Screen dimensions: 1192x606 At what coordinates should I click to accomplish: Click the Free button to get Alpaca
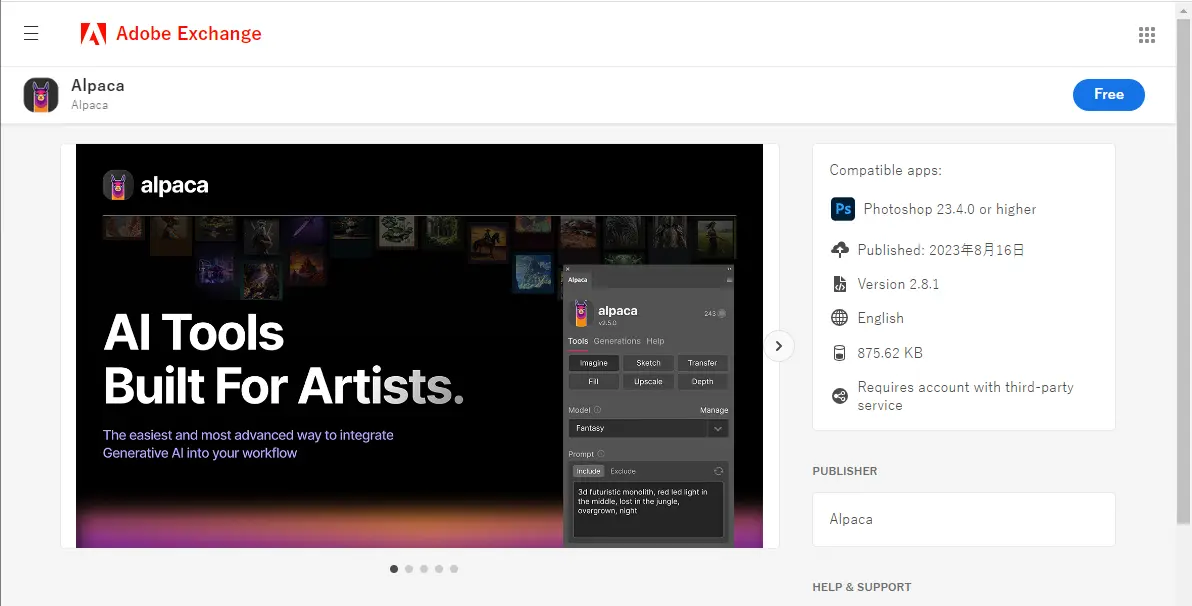[x=1108, y=94]
